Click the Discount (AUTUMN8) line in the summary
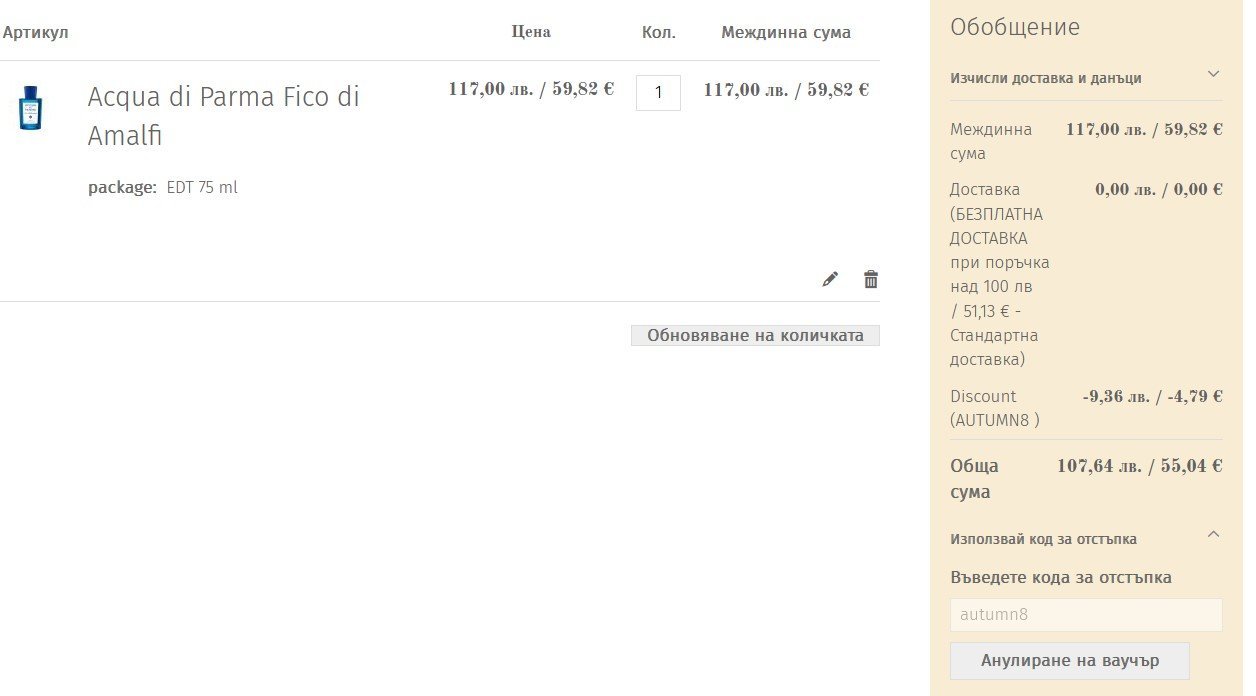Screen dimensions: 1256x696 (x=994, y=408)
